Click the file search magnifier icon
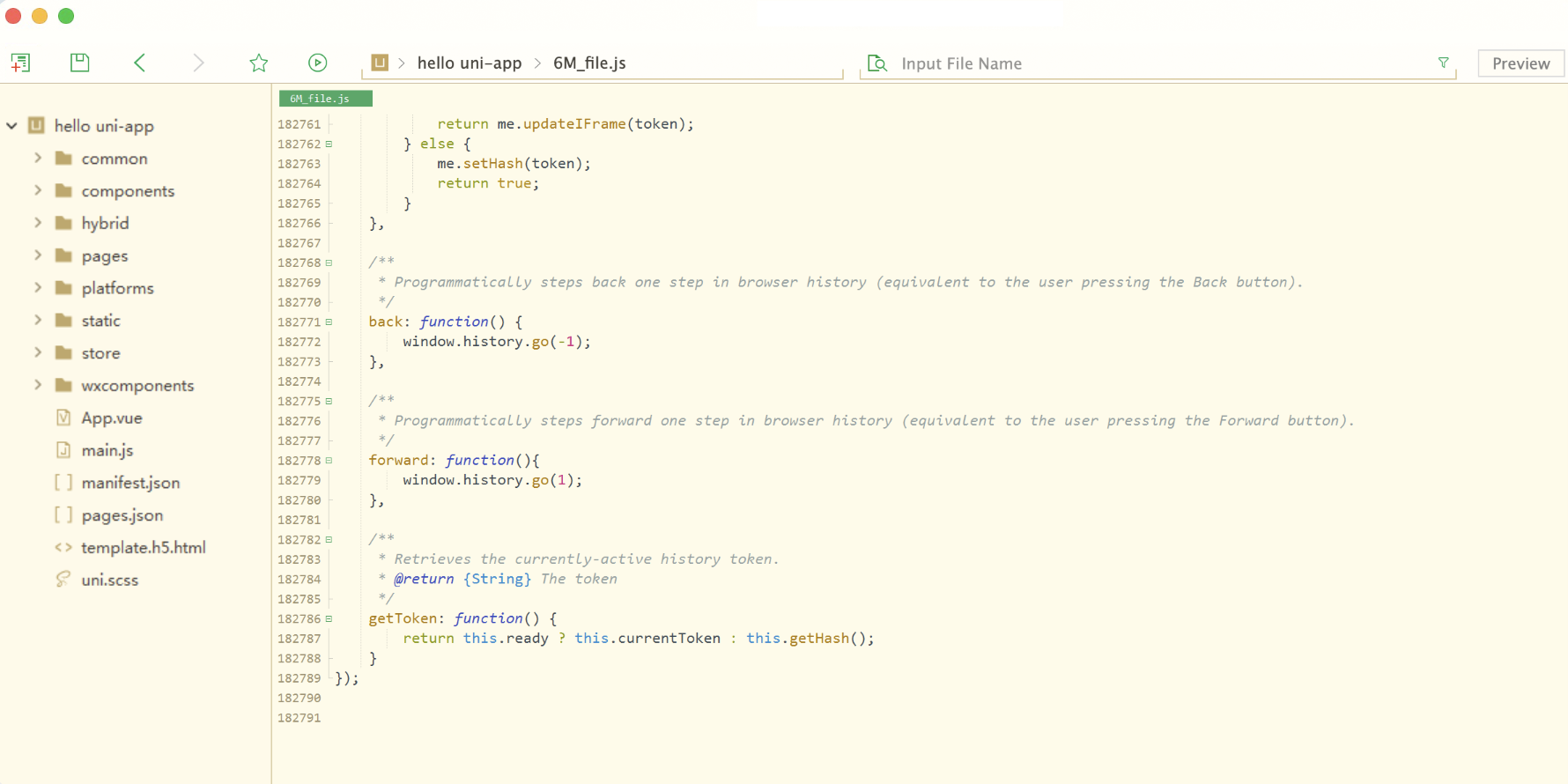Screen dimensions: 1568x784 point(876,63)
